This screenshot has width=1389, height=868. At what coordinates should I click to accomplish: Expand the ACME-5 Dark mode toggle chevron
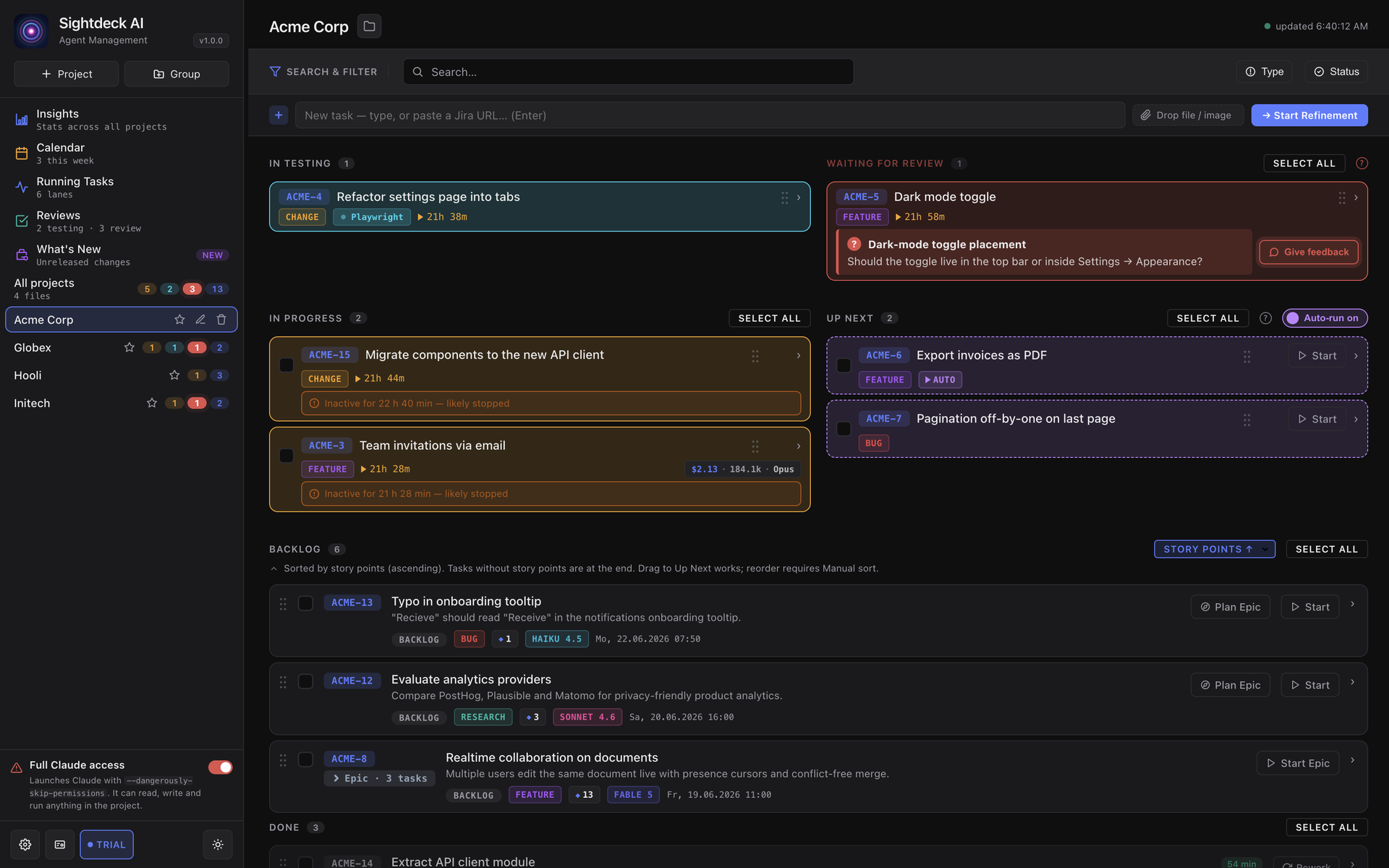pos(1356,197)
